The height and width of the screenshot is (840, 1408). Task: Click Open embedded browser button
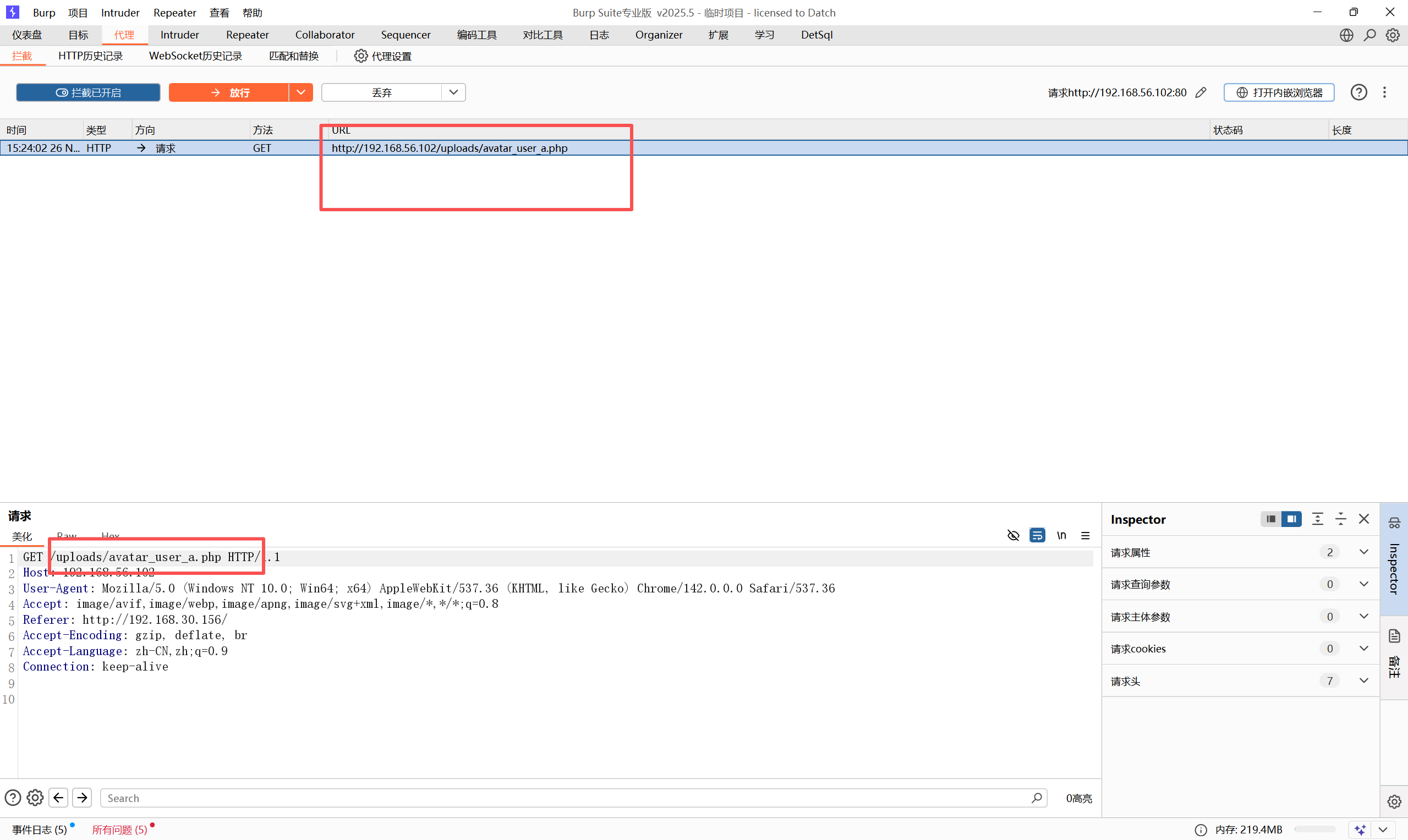(1279, 92)
